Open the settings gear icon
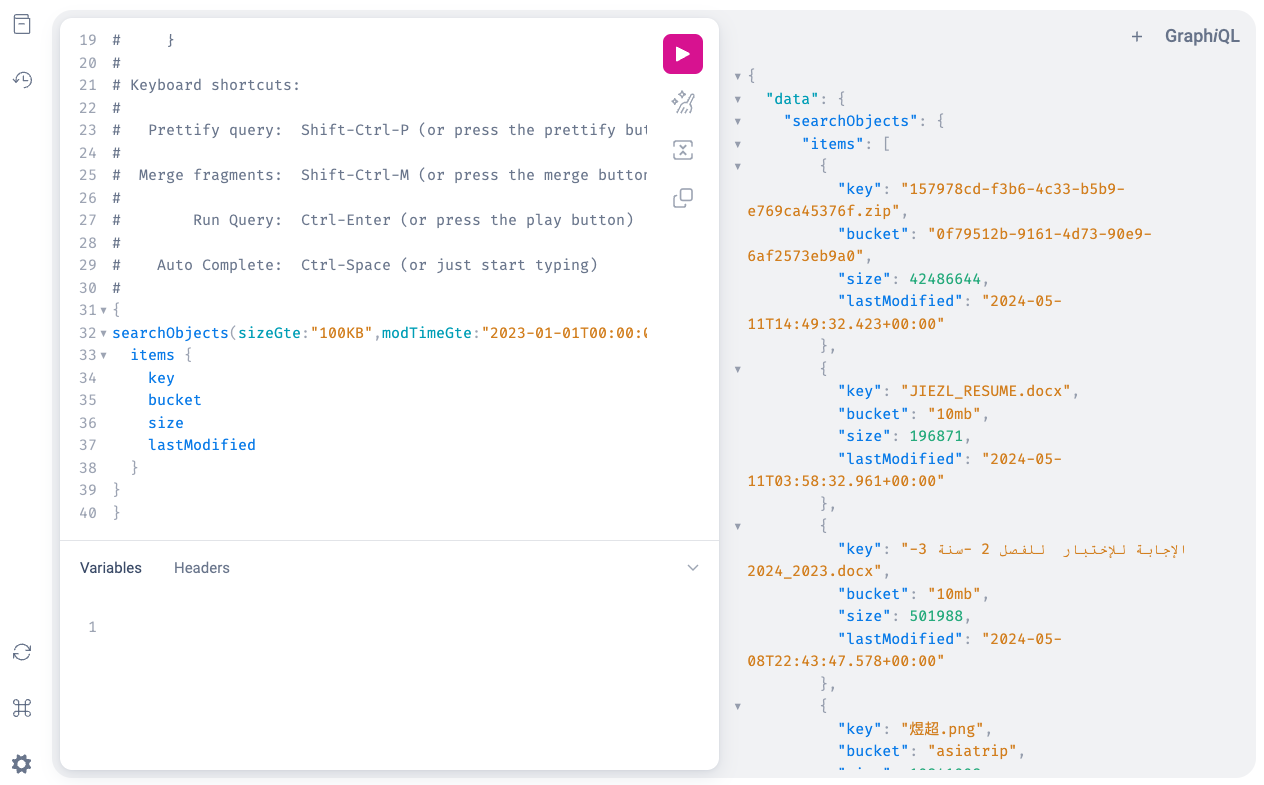 pos(22,764)
